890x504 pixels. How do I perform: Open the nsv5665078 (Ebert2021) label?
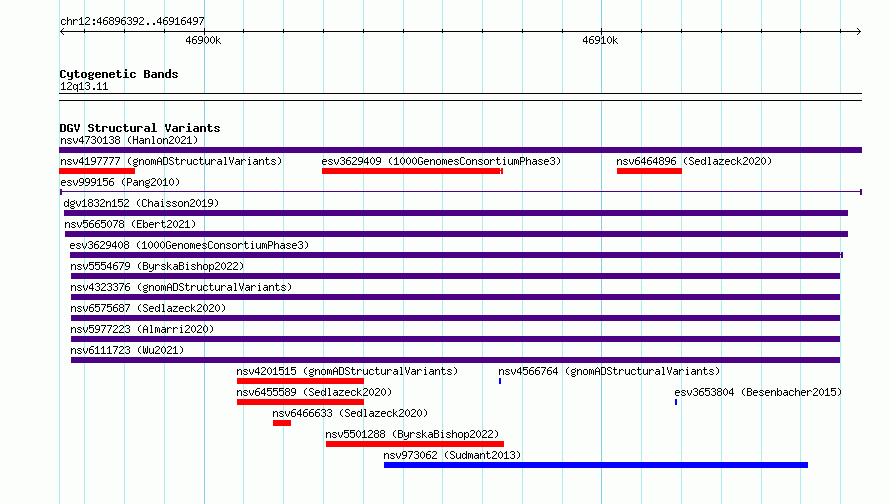[130, 224]
